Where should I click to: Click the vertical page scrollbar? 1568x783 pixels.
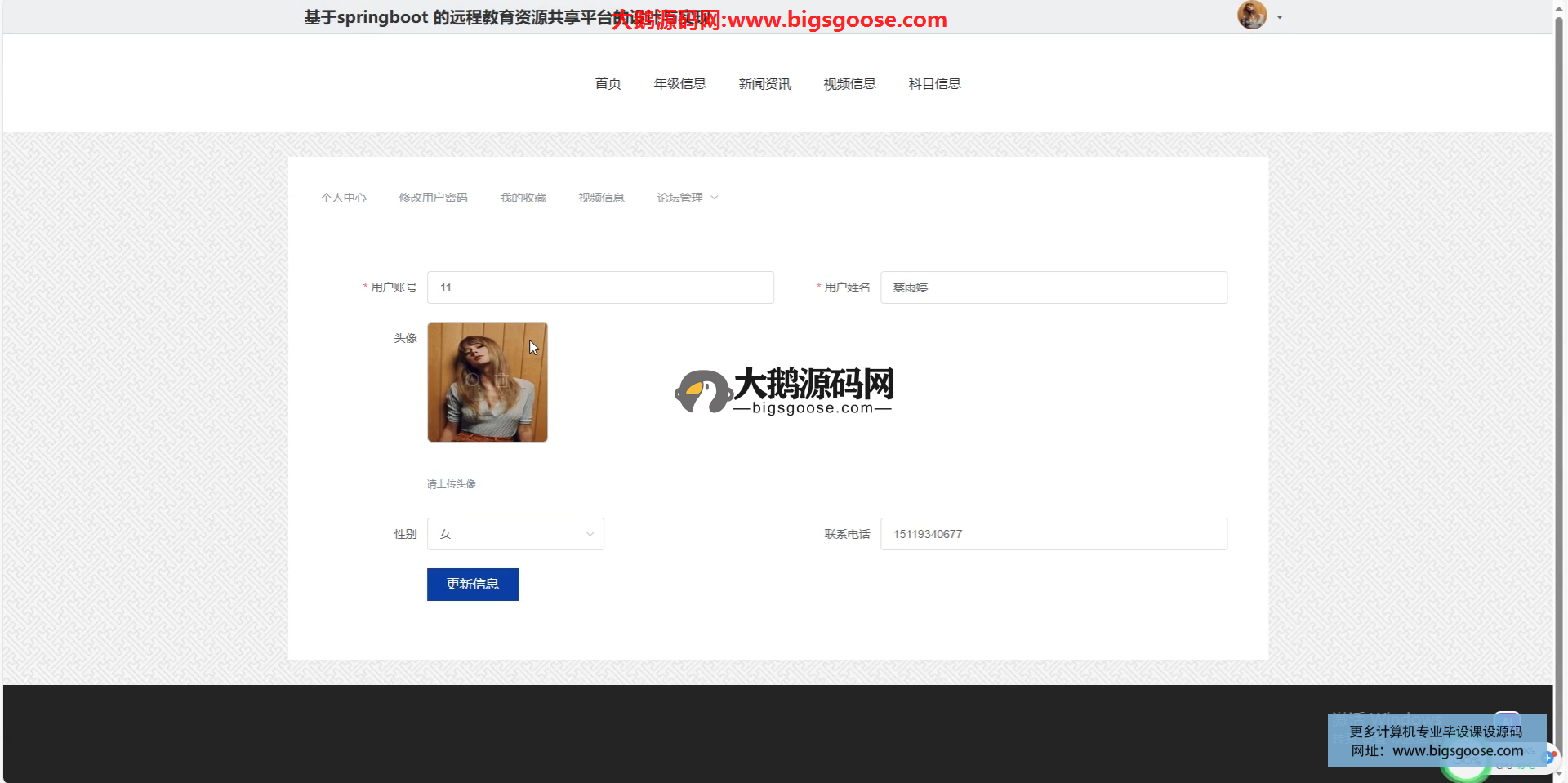[1559, 327]
